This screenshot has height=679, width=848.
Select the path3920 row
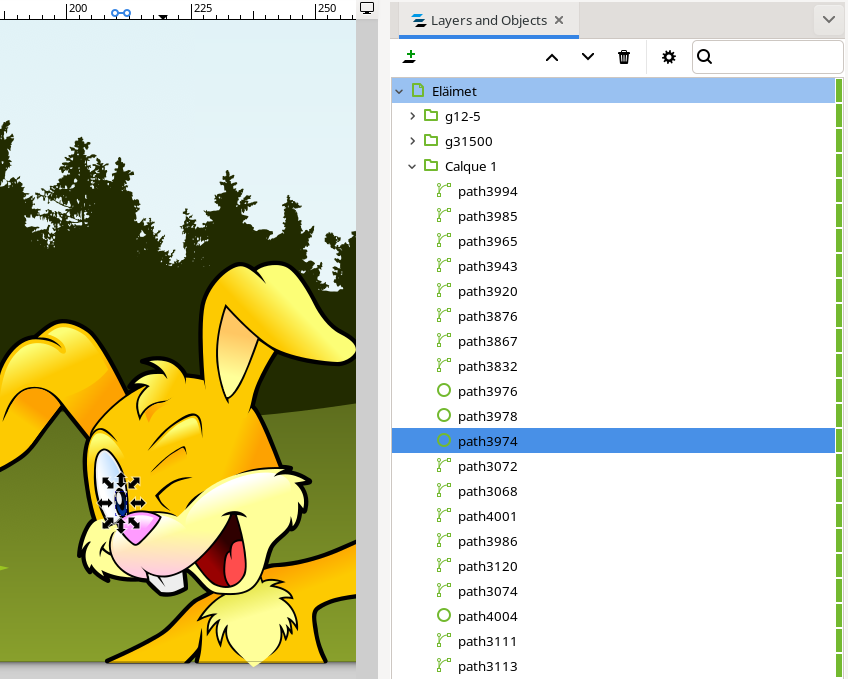tap(613, 291)
